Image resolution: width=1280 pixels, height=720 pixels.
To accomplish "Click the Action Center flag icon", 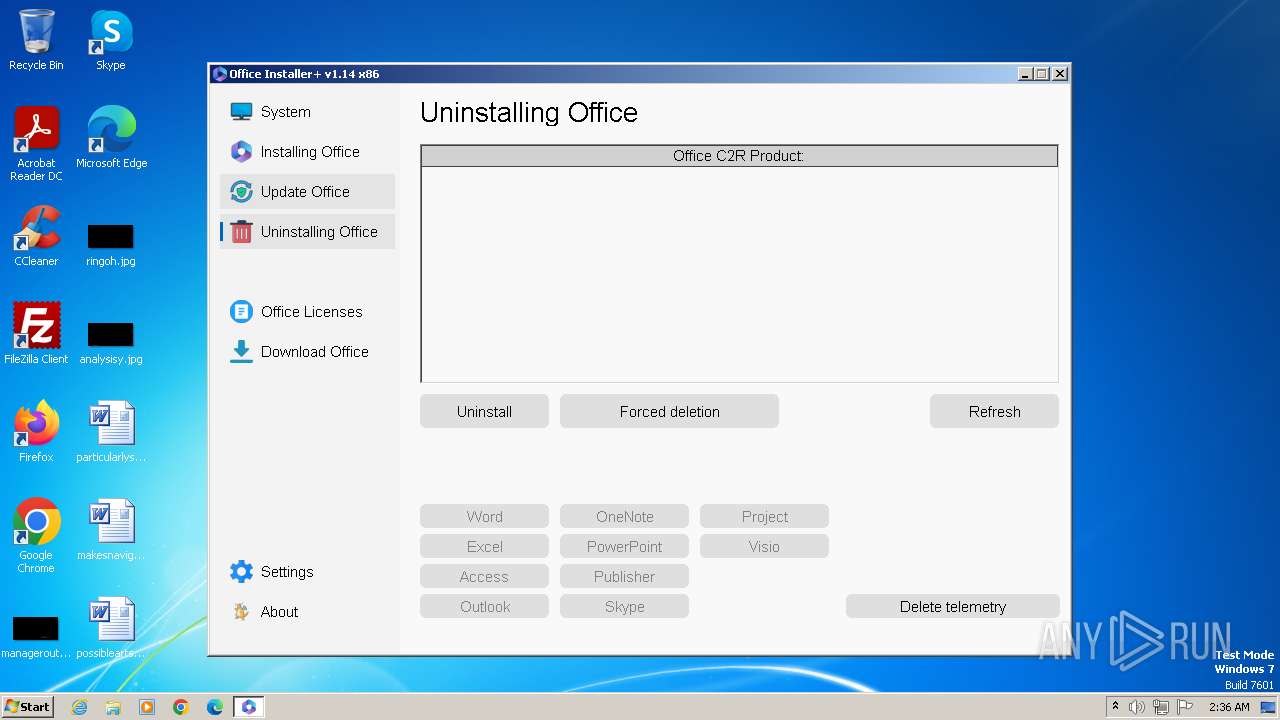I will (x=1185, y=707).
